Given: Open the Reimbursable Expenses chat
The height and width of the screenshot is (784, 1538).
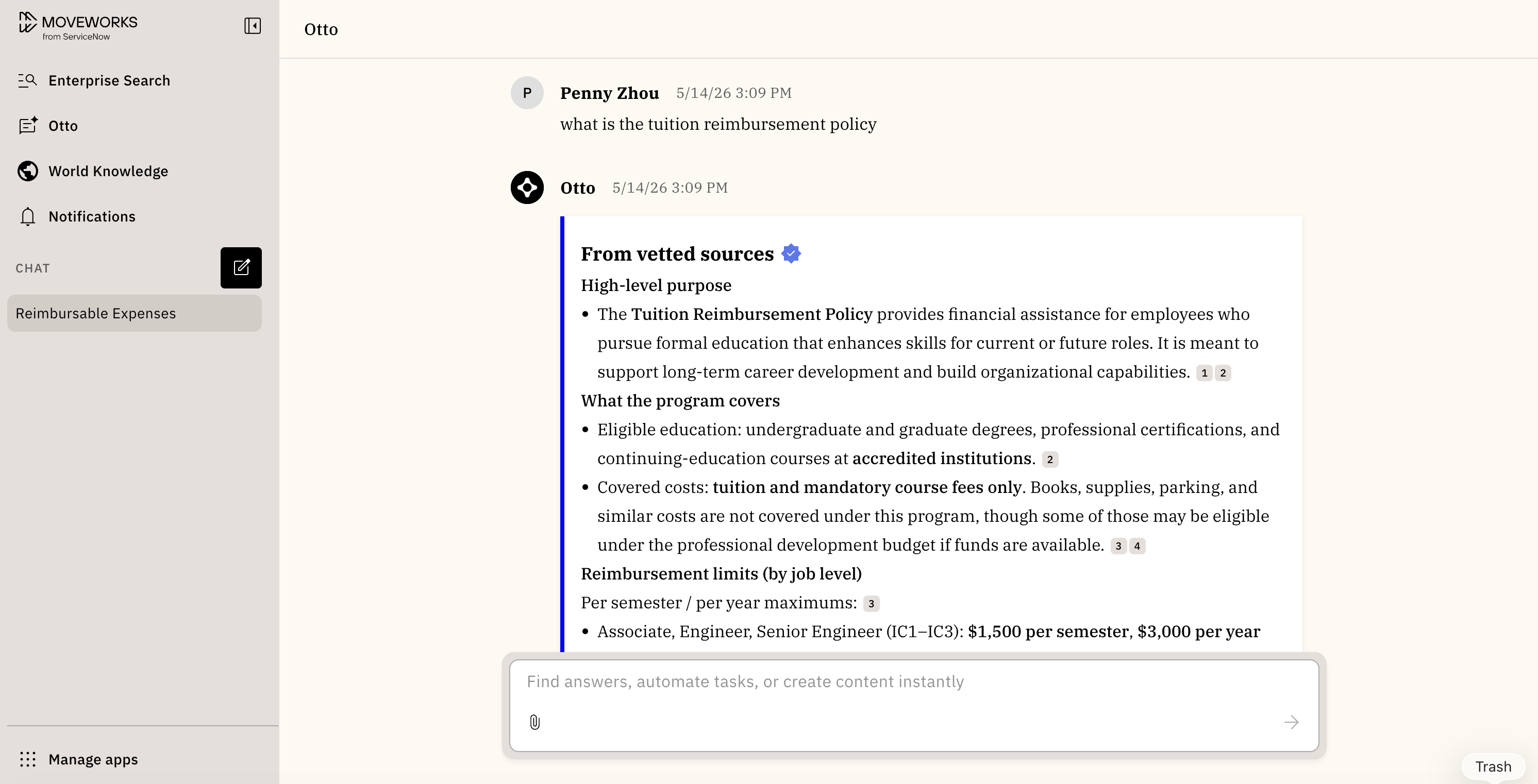Looking at the screenshot, I should point(135,313).
